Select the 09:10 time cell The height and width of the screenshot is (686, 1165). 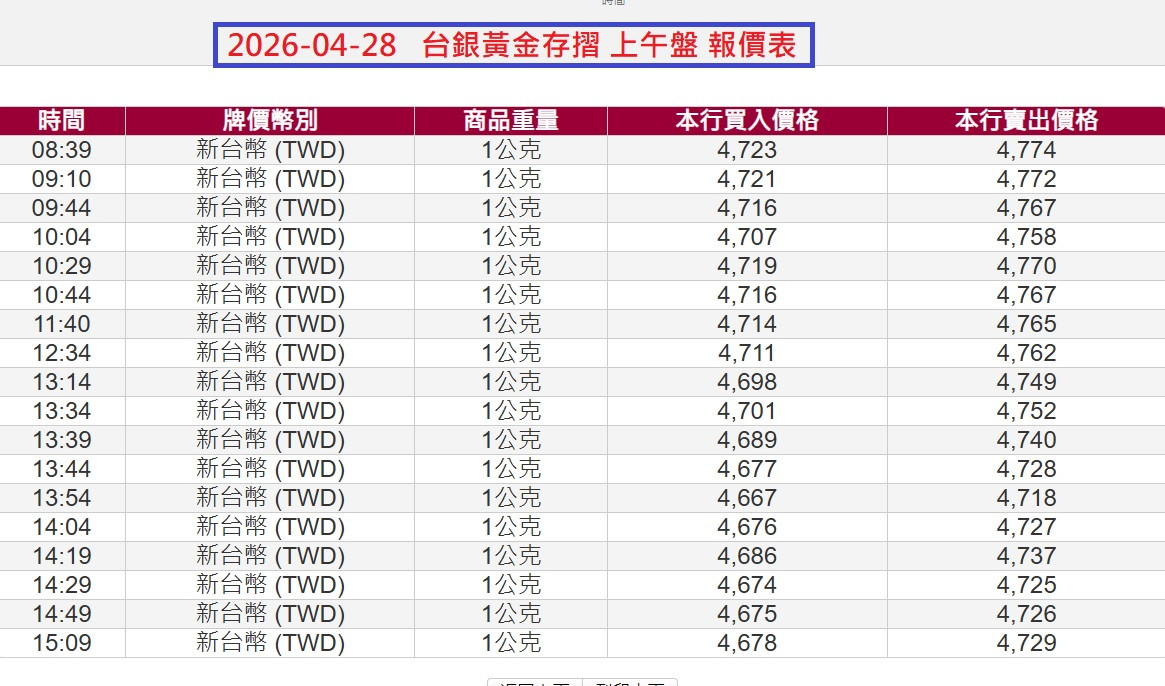tap(62, 179)
